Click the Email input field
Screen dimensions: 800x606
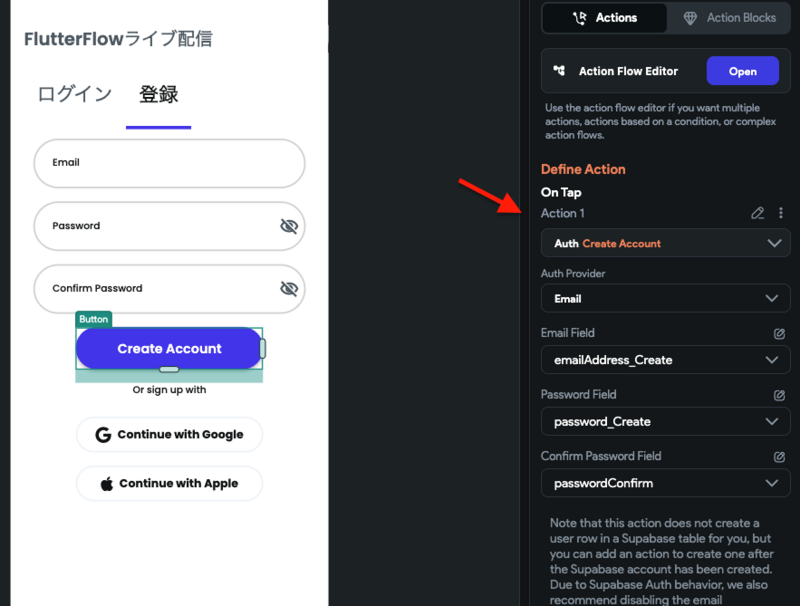[x=169, y=163]
